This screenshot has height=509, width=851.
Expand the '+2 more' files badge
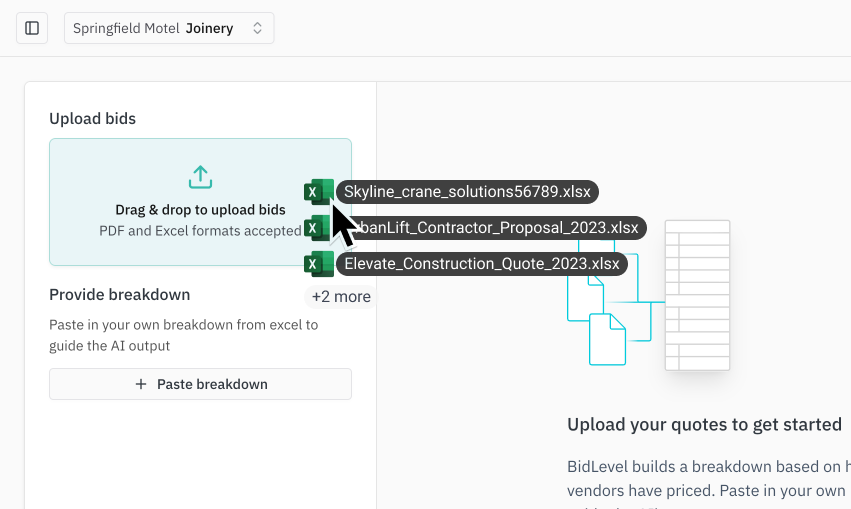tap(340, 297)
